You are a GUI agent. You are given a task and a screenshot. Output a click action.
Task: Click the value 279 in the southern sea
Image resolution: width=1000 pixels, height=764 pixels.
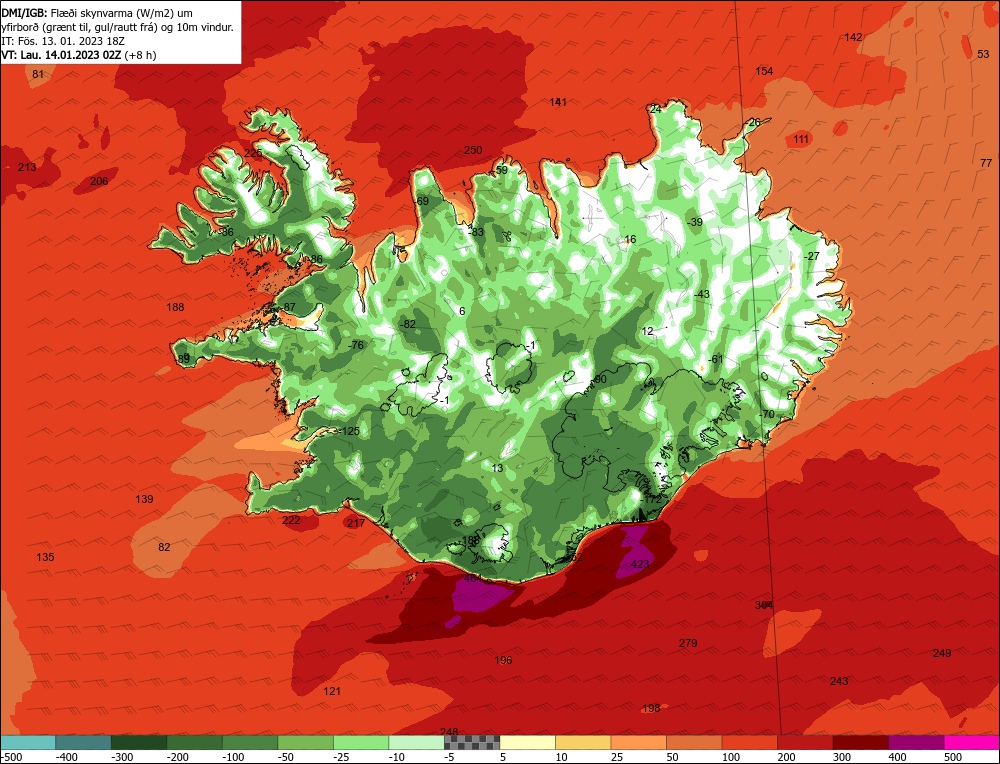[x=688, y=643]
